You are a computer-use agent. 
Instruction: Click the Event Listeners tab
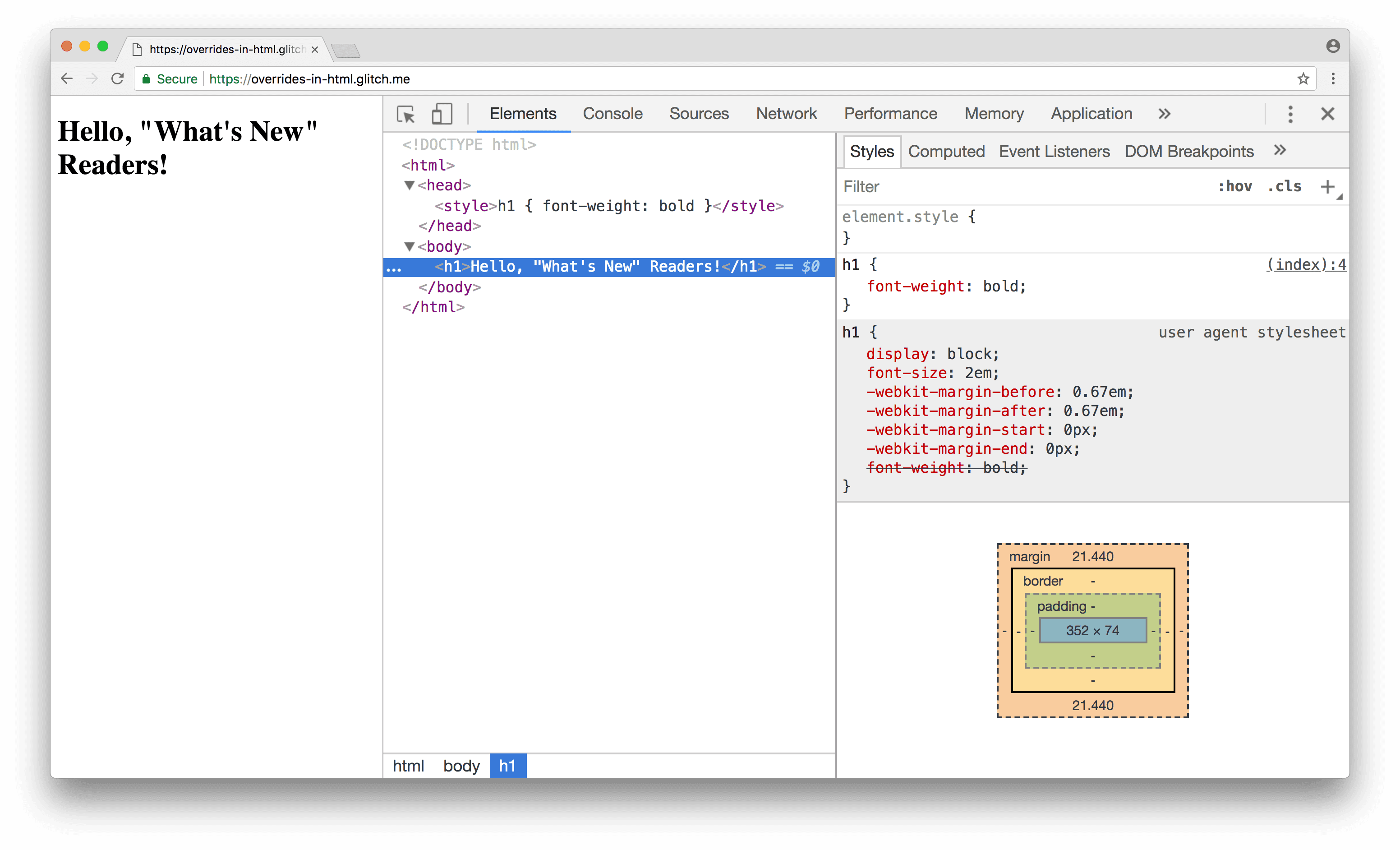point(1054,151)
